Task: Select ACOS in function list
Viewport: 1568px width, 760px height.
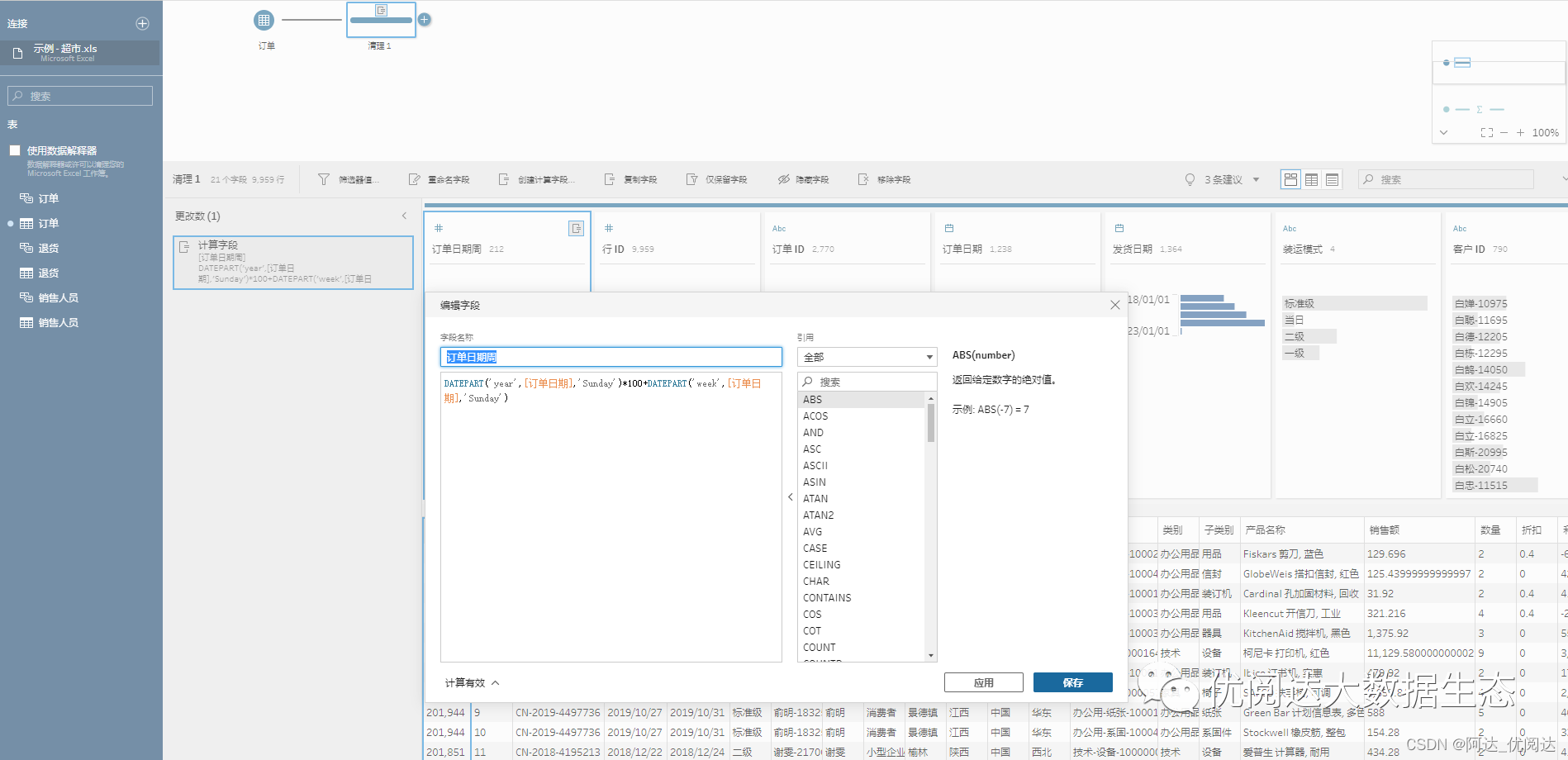Action: [861, 416]
